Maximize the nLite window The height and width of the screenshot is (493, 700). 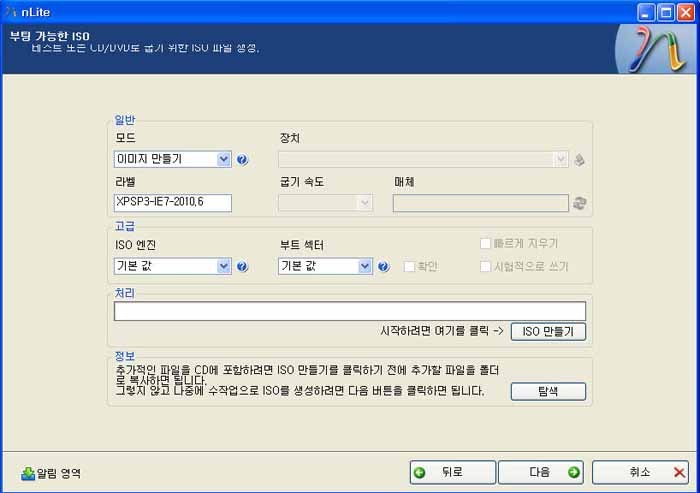666,12
